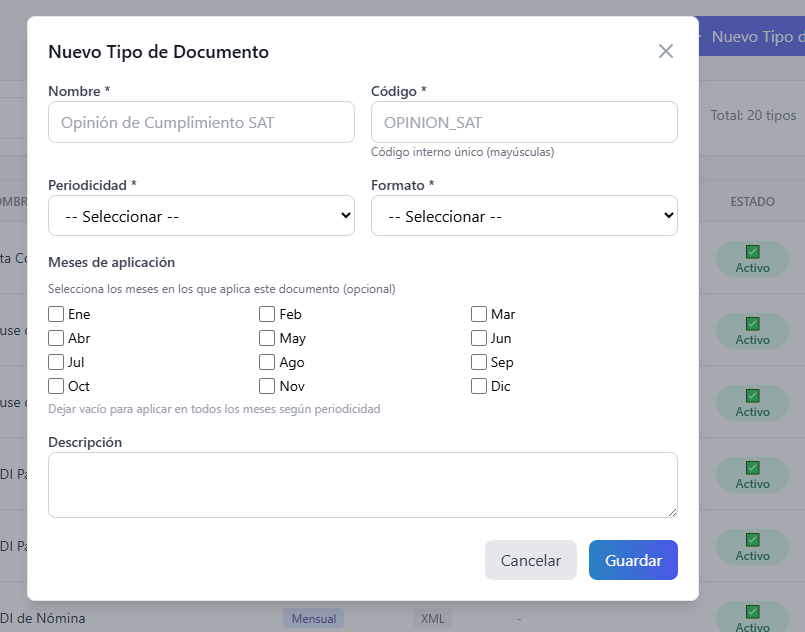The height and width of the screenshot is (632, 805).
Task: Check the Mar month checkbox
Action: [x=478, y=314]
